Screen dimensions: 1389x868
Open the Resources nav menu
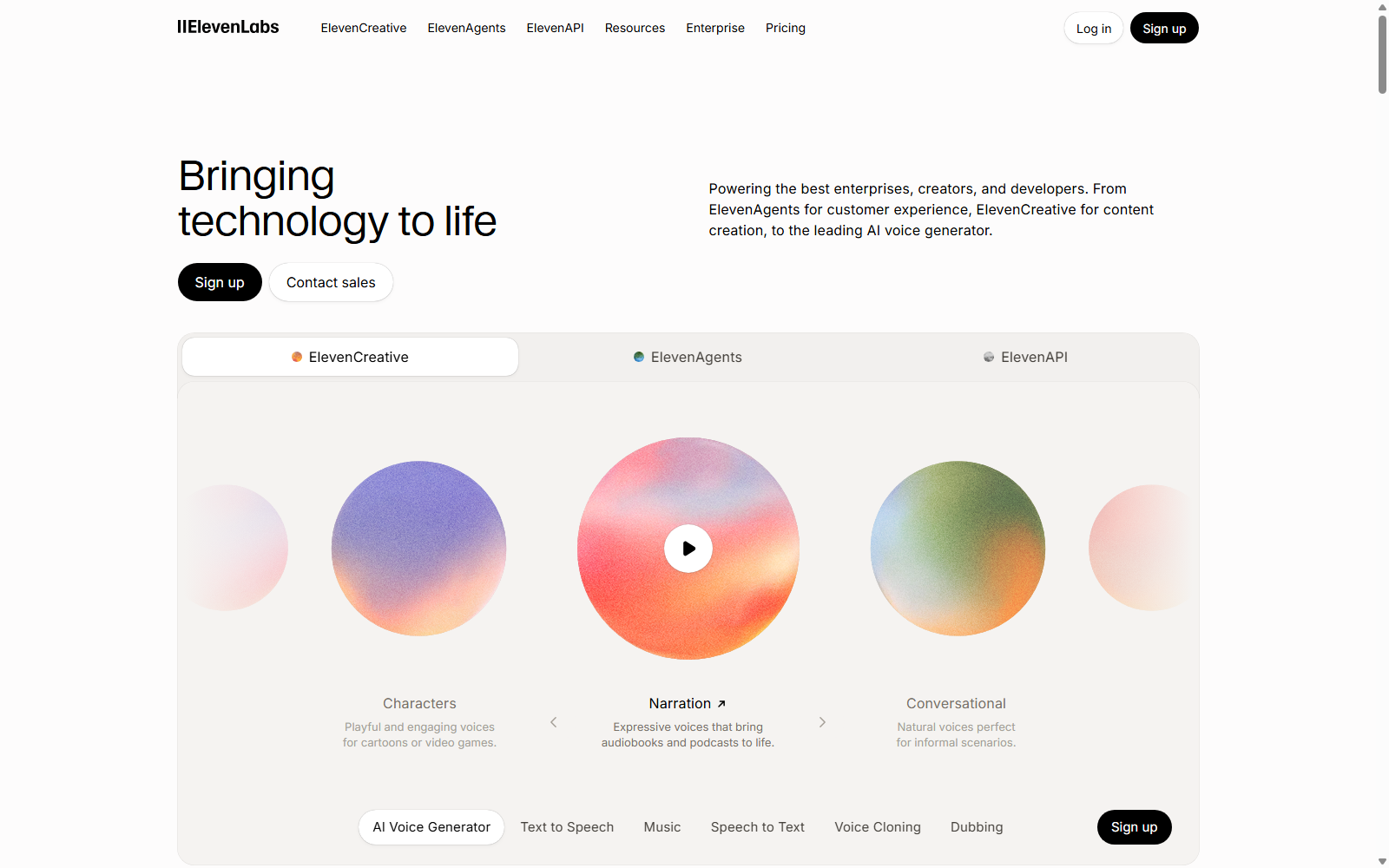635,28
